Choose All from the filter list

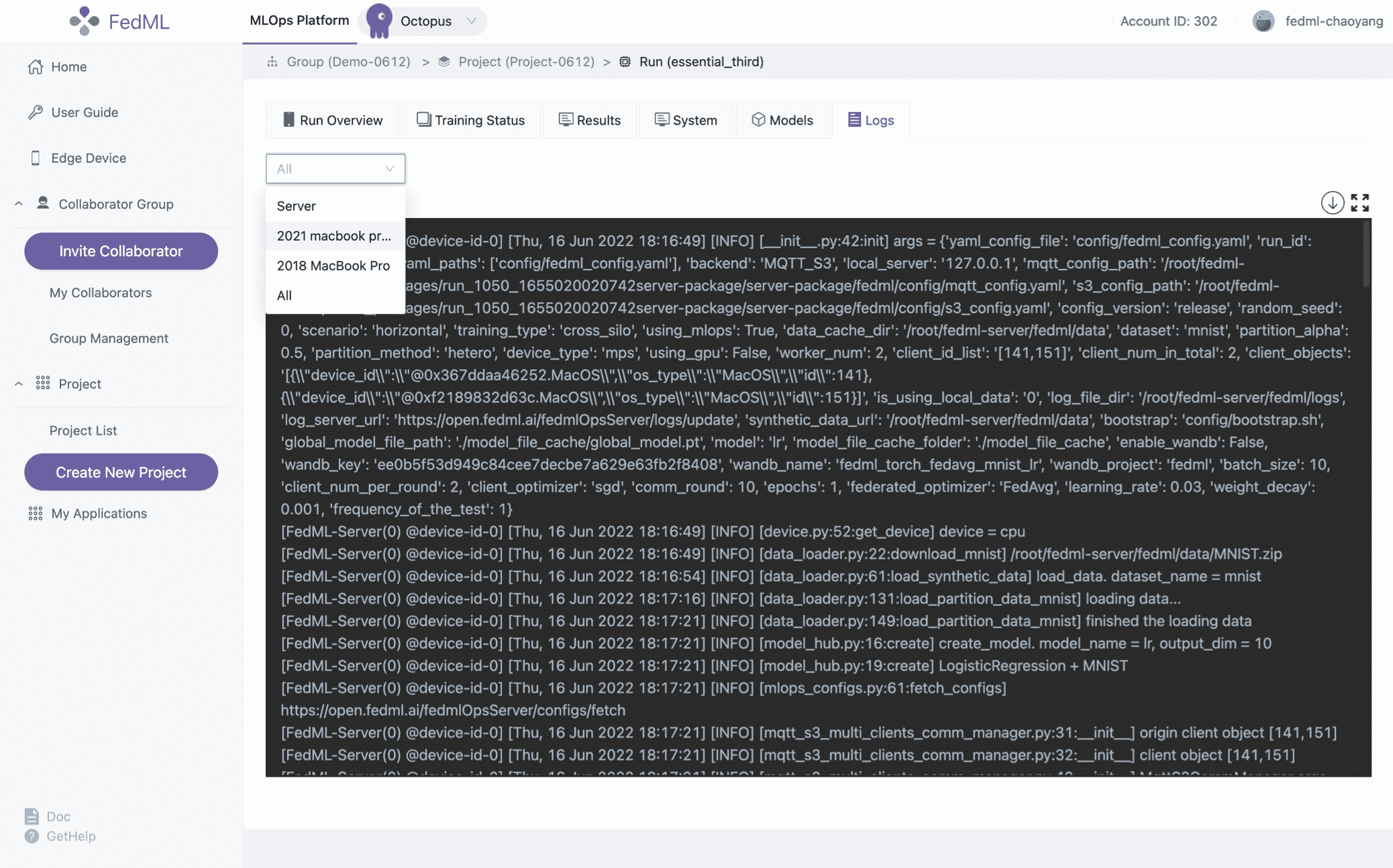click(336, 295)
